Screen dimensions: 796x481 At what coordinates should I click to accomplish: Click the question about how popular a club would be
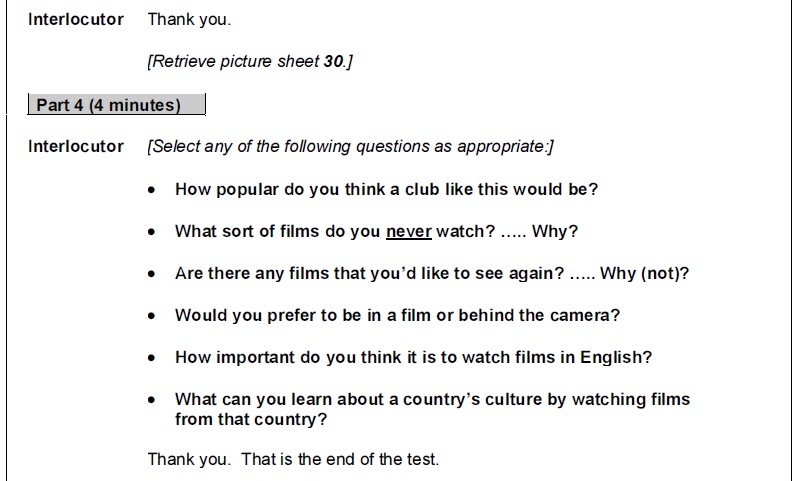(386, 189)
